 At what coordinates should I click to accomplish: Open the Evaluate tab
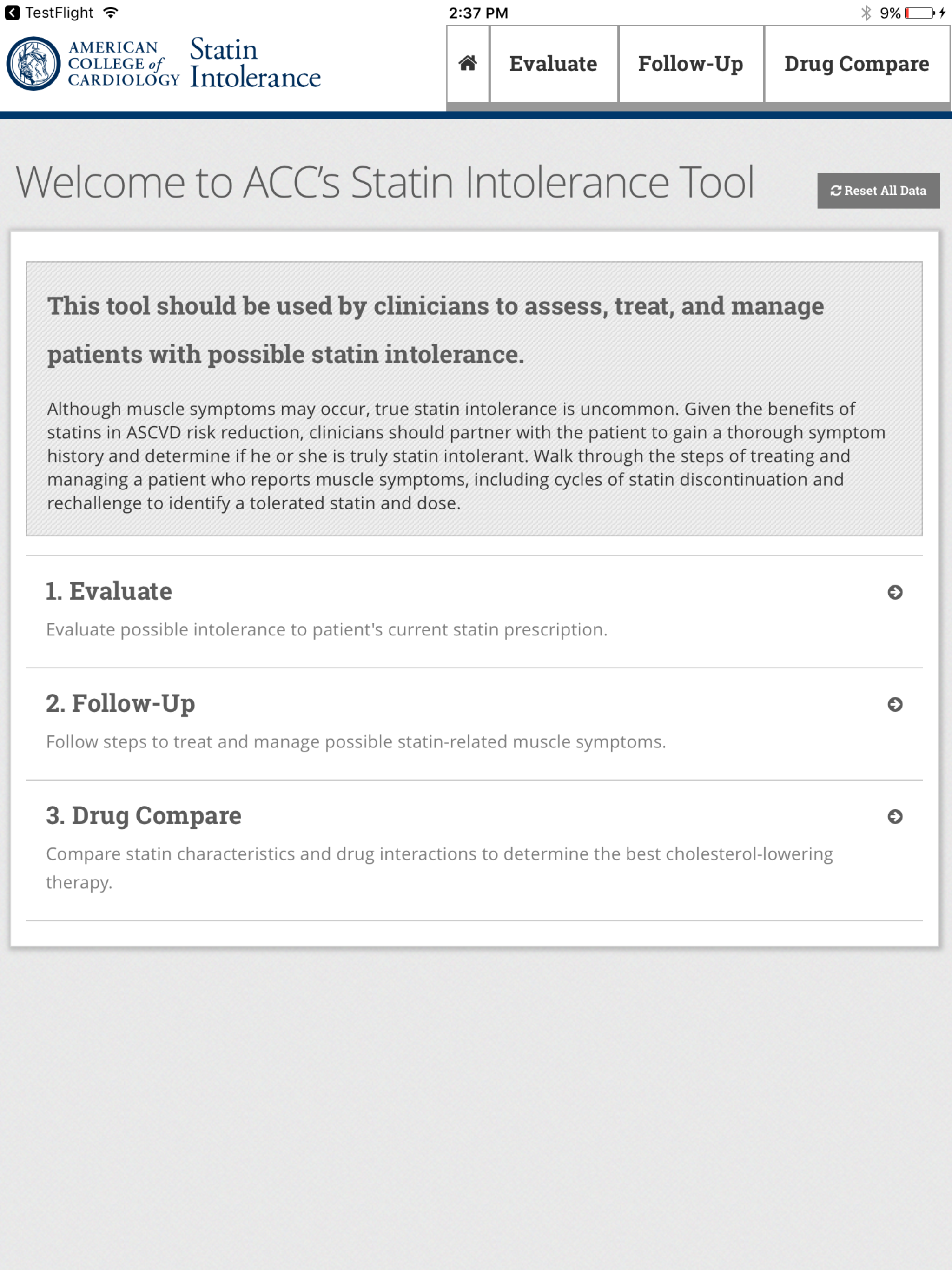click(554, 64)
